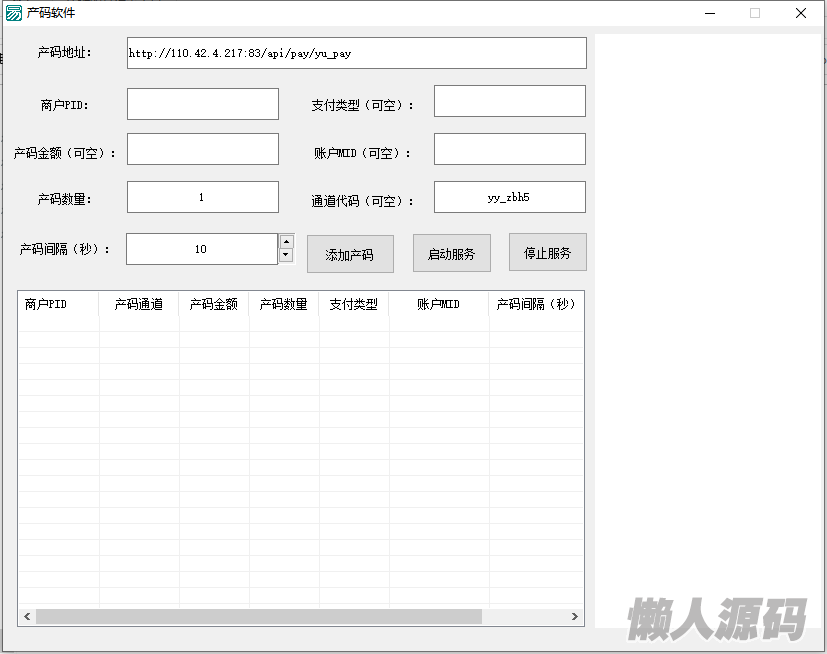Click the table's left scroll arrow

[27, 617]
